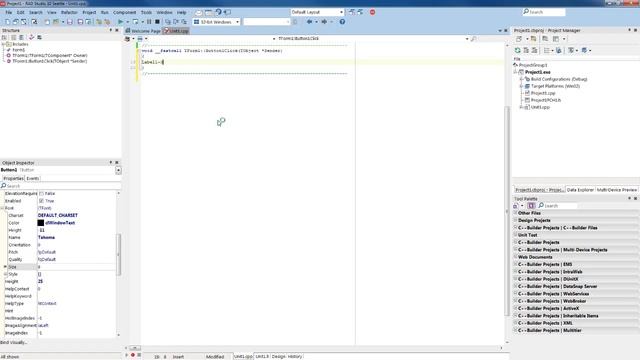Click the back navigation arrow icon
This screenshot has height=360, width=640.
click(309, 22)
